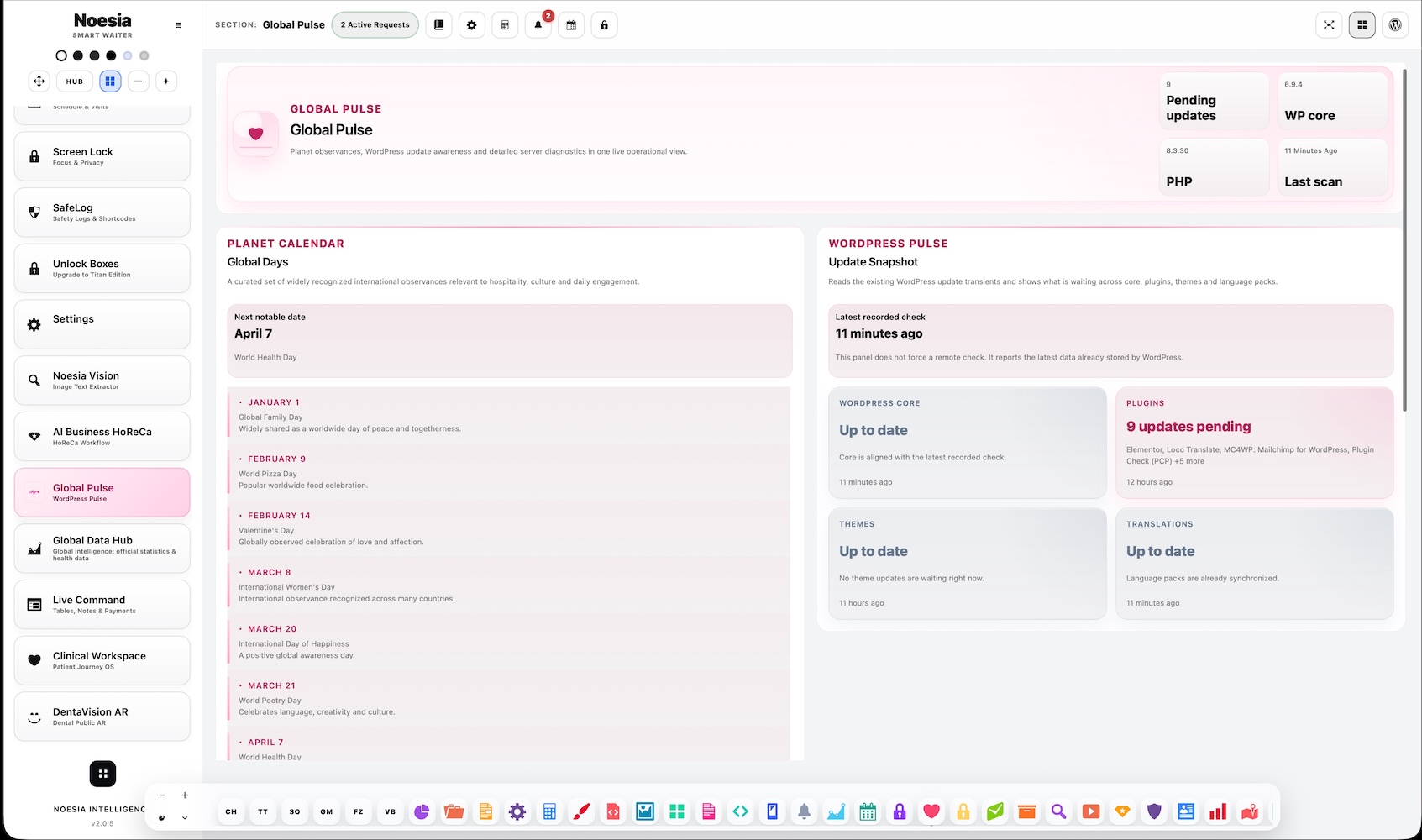Viewport: 1422px width, 840px height.
Task: Open SafeLog safety logs item
Action: [x=102, y=213]
